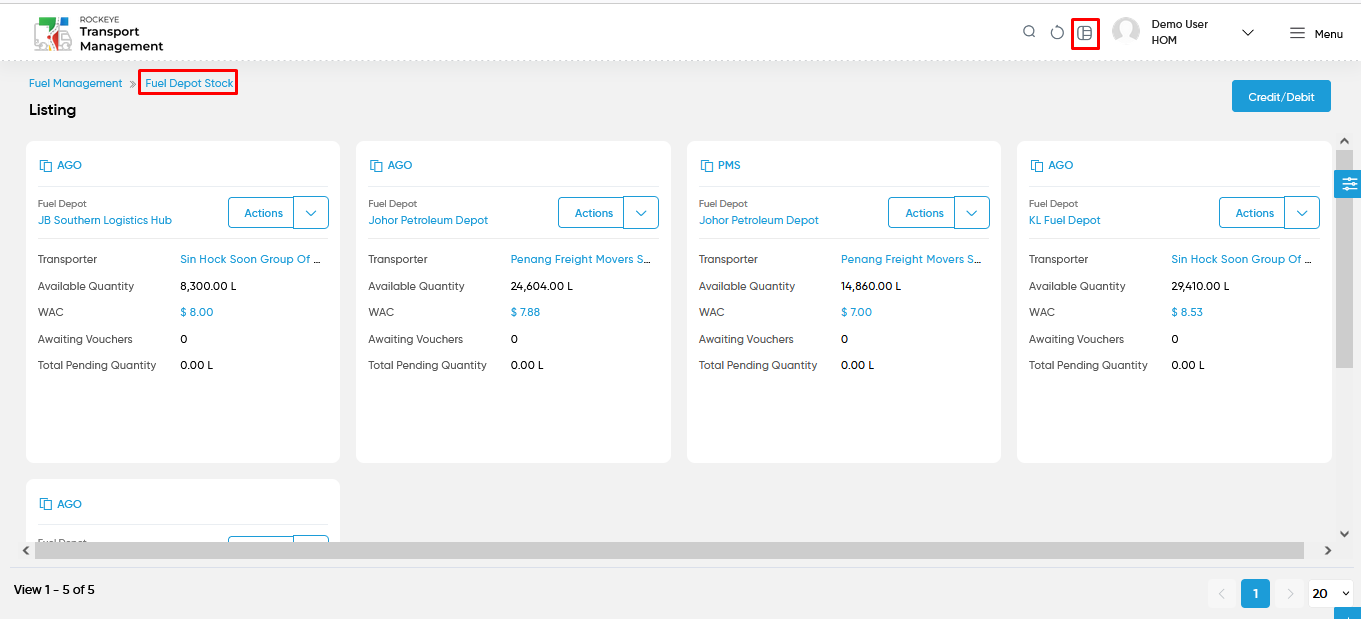
Task: Open JB Southern Logistics Hub depot link
Action: (x=105, y=220)
